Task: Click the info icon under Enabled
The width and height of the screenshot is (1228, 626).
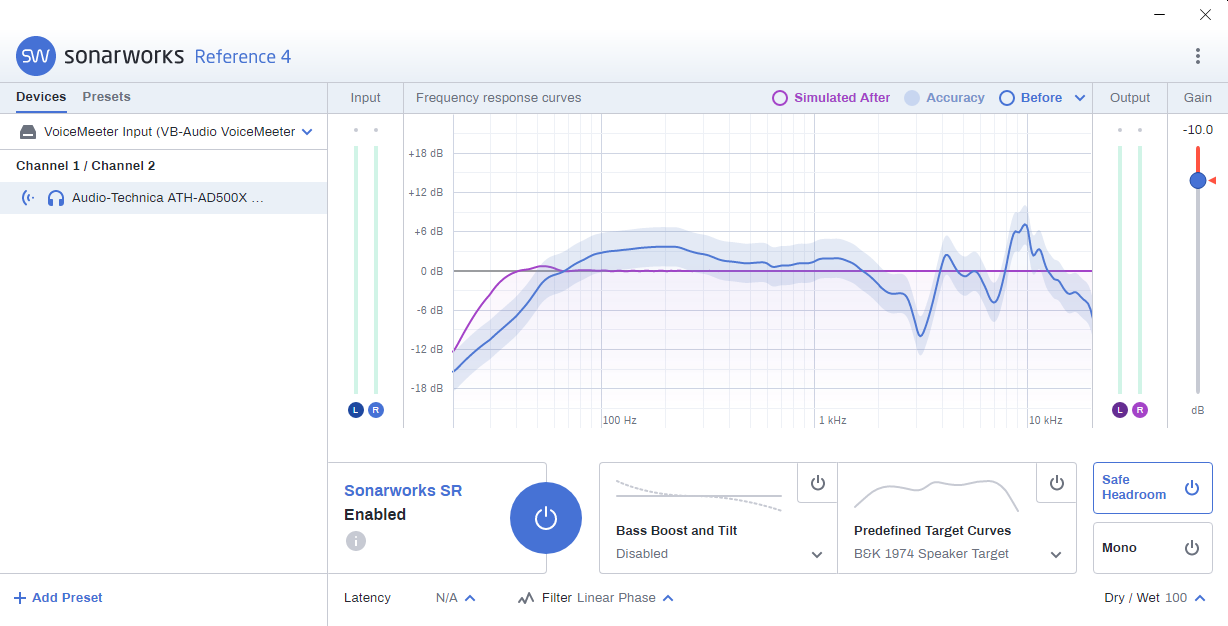Action: (x=355, y=541)
